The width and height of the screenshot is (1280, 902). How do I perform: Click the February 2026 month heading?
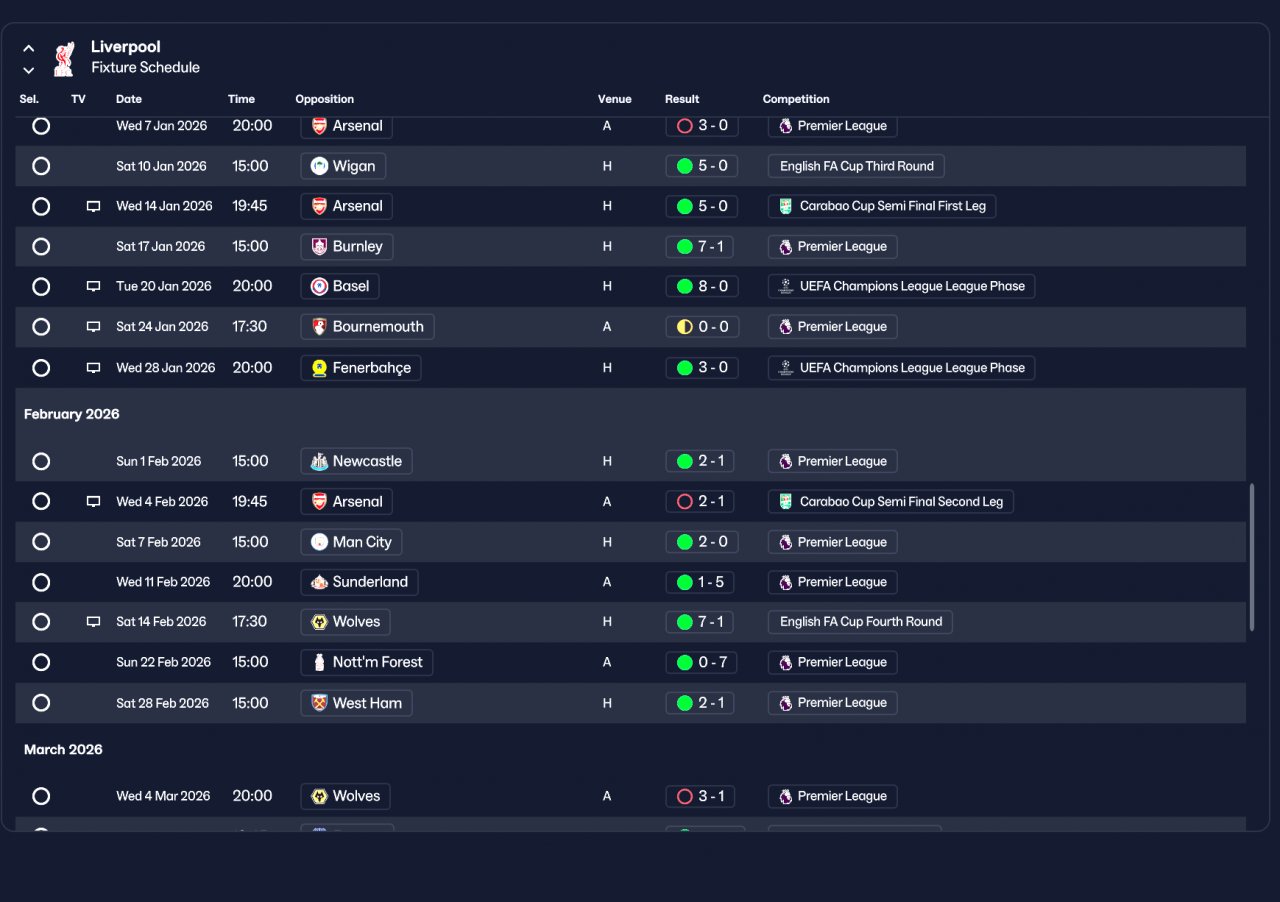pyautogui.click(x=72, y=414)
